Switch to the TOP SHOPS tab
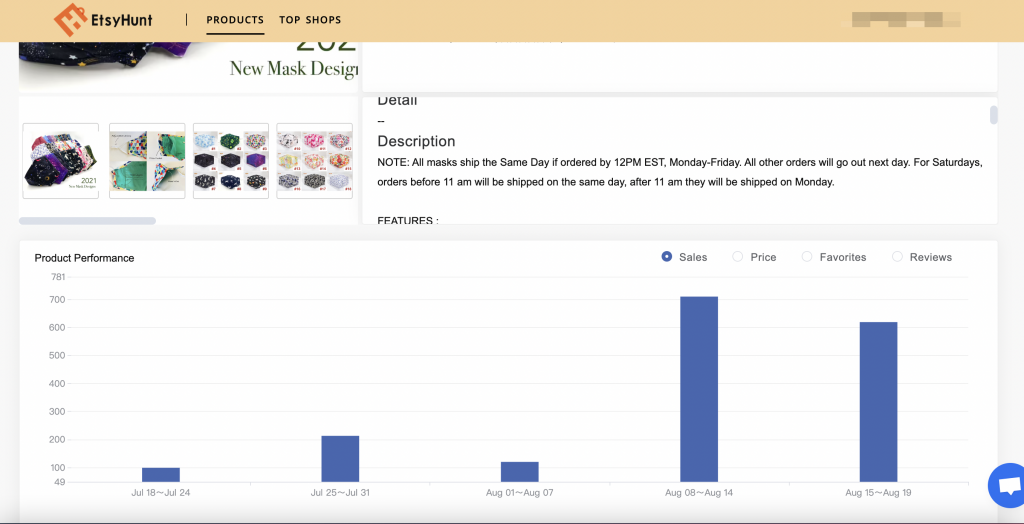 (x=310, y=20)
